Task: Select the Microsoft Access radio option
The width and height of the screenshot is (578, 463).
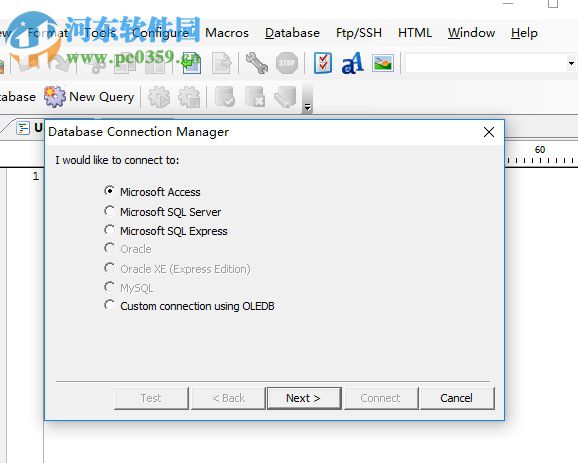Action: (109, 191)
